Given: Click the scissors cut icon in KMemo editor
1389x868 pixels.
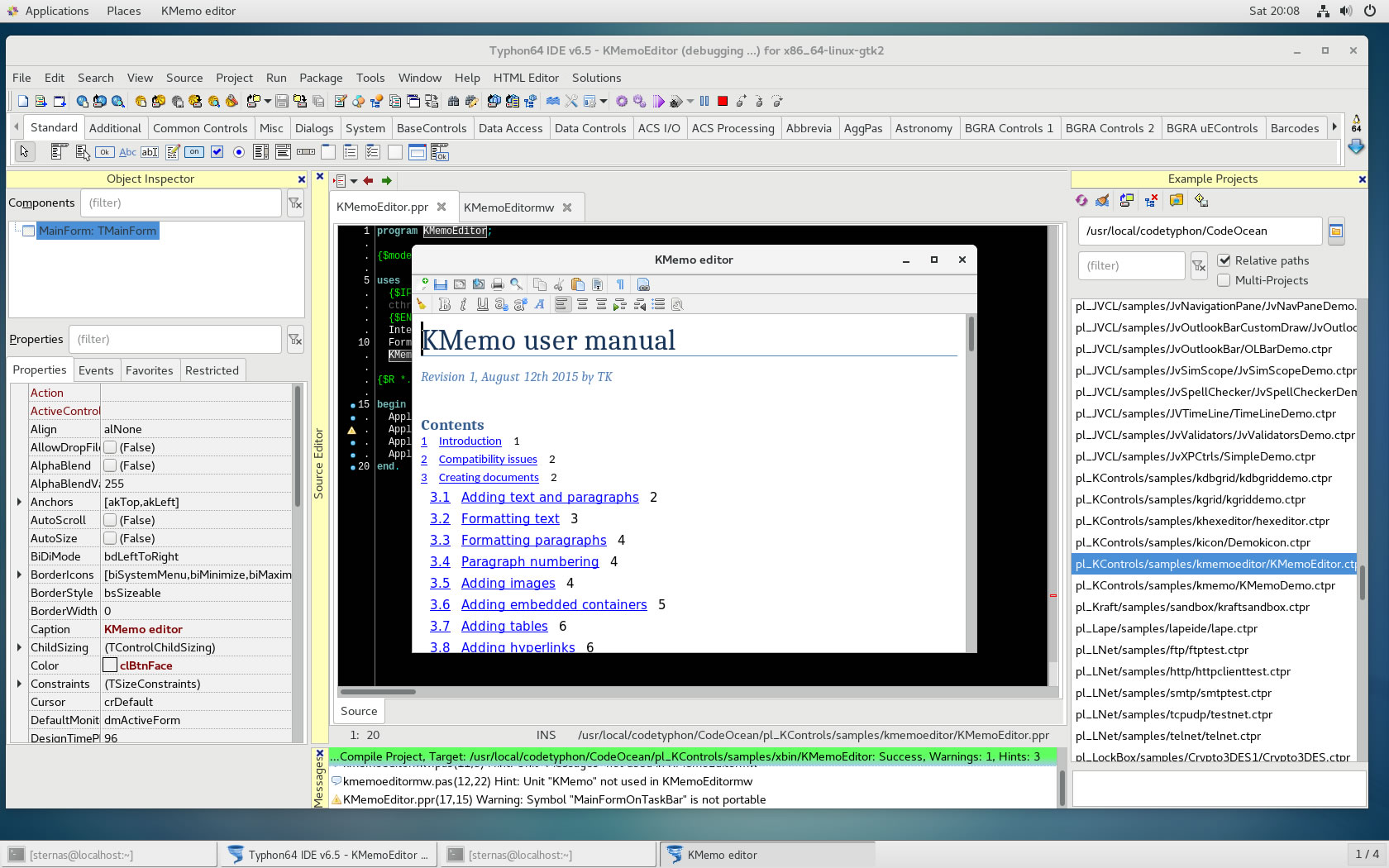Looking at the screenshot, I should tap(559, 284).
